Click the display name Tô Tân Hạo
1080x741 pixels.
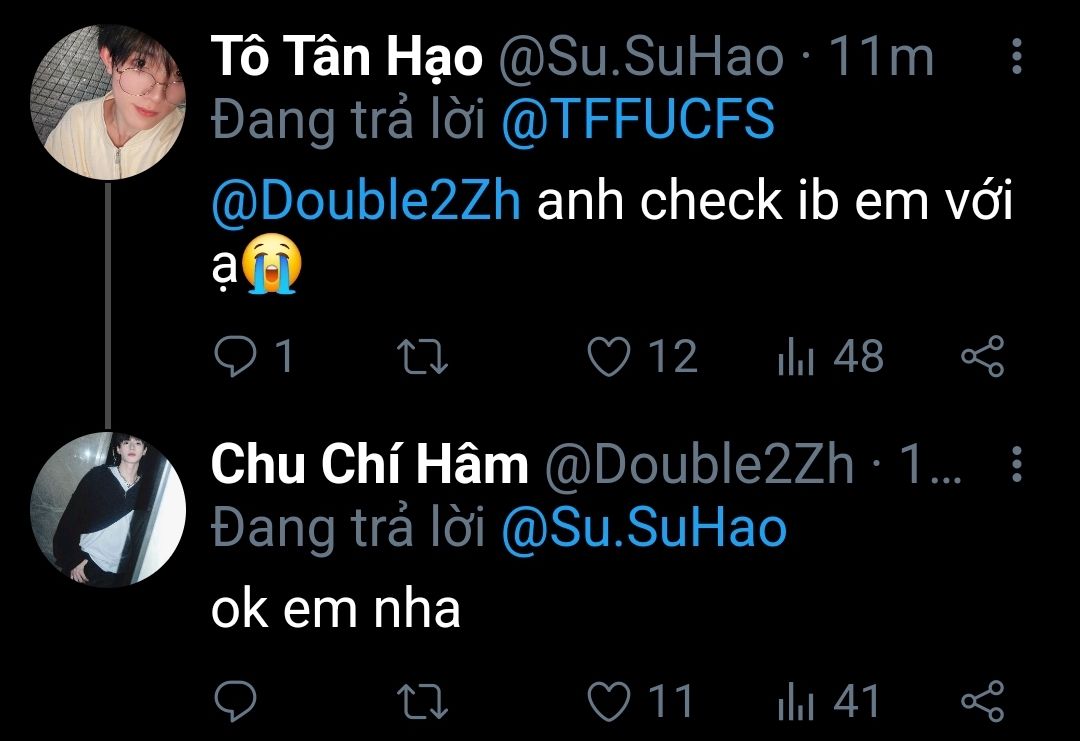coord(346,59)
